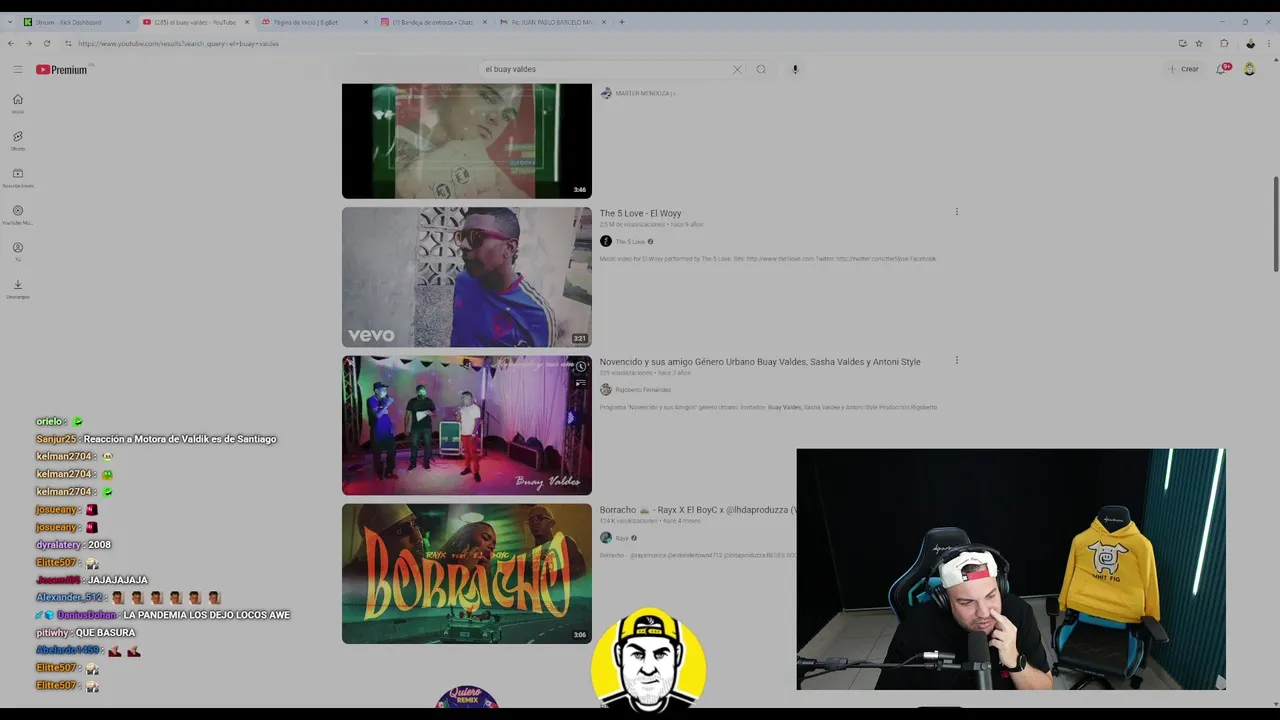
Task: Click the magnifier search button
Action: [x=761, y=69]
